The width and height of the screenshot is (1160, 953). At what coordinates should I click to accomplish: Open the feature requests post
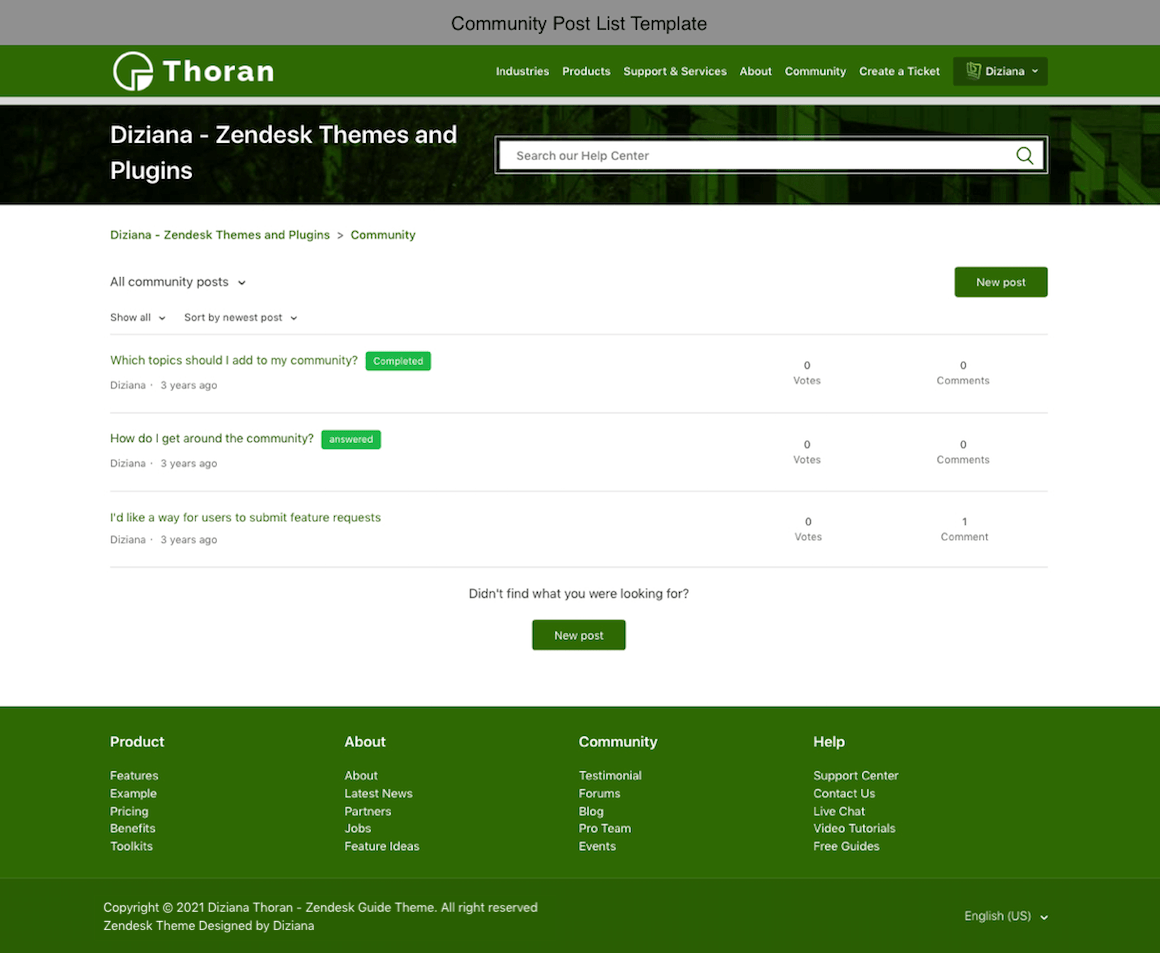tap(245, 517)
